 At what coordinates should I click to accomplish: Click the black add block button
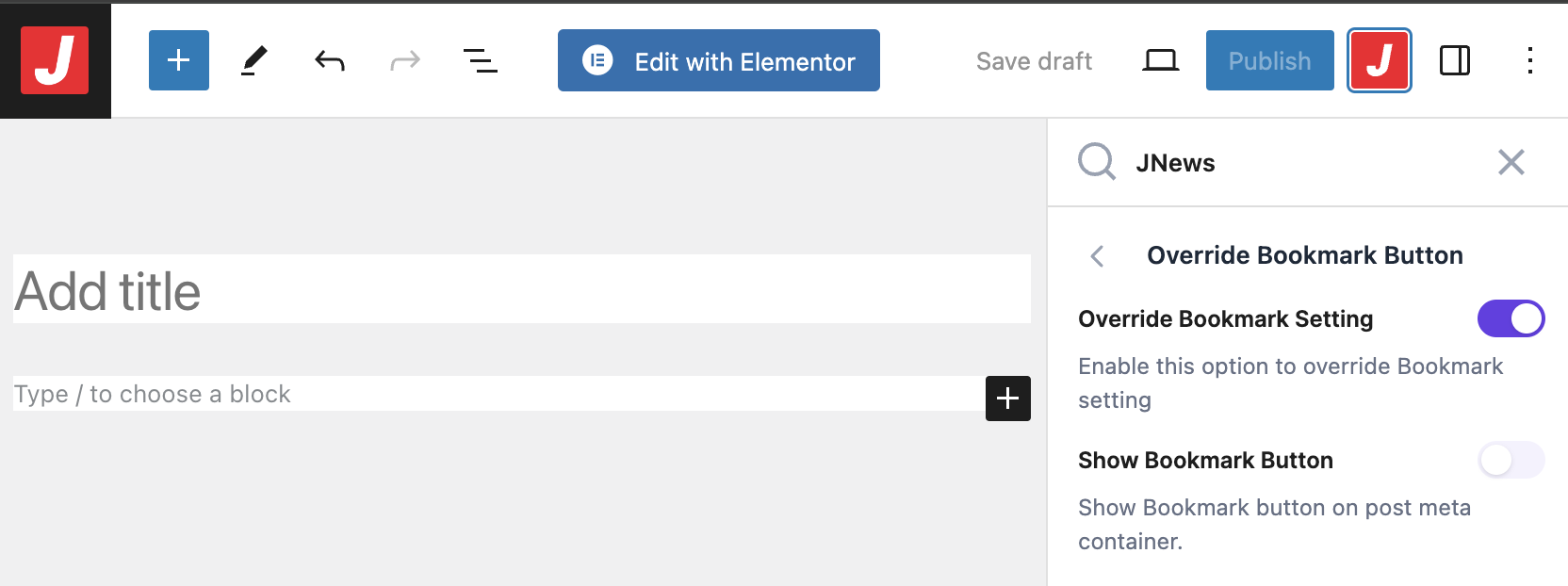click(x=1008, y=398)
